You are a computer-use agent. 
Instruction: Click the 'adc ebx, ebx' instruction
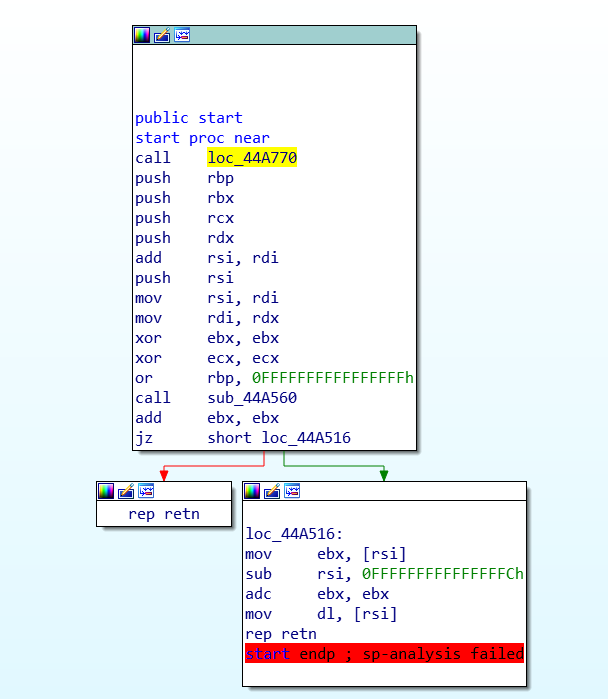(x=317, y=594)
